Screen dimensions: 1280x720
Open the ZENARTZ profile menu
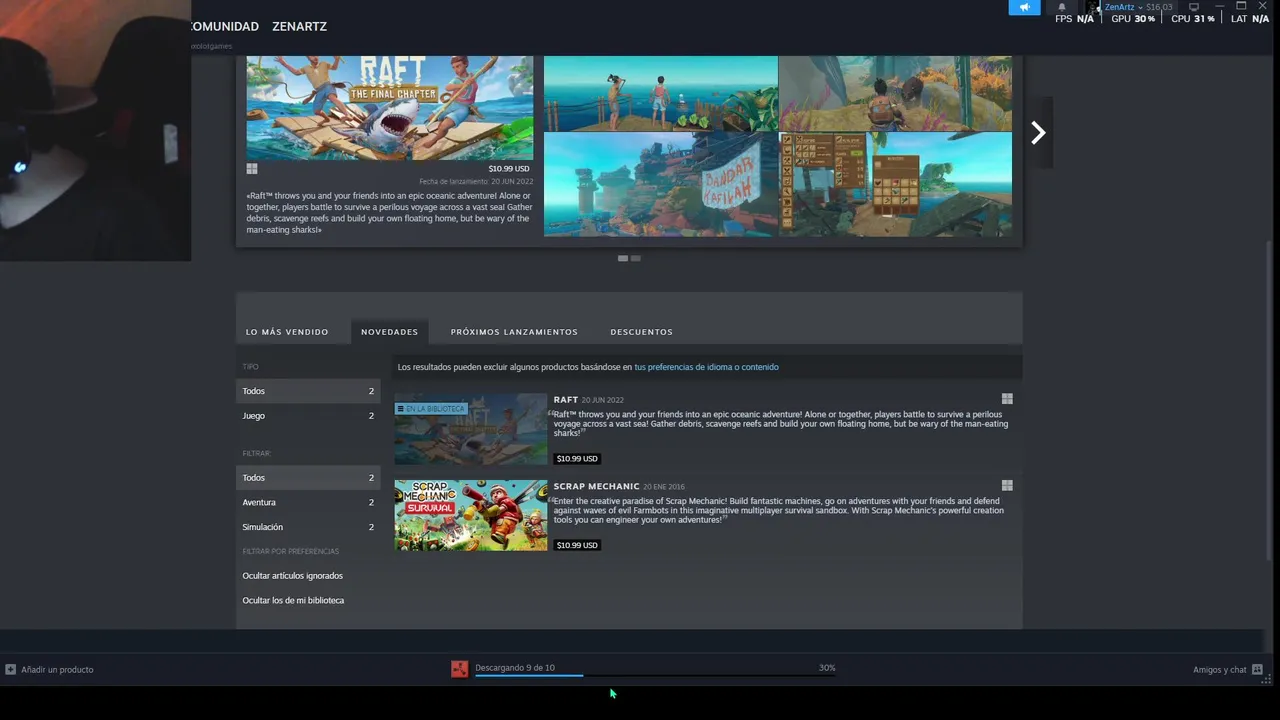(299, 26)
